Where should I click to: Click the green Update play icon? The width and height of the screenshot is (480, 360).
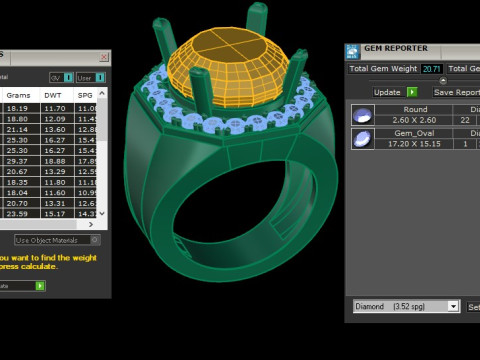[x=412, y=92]
